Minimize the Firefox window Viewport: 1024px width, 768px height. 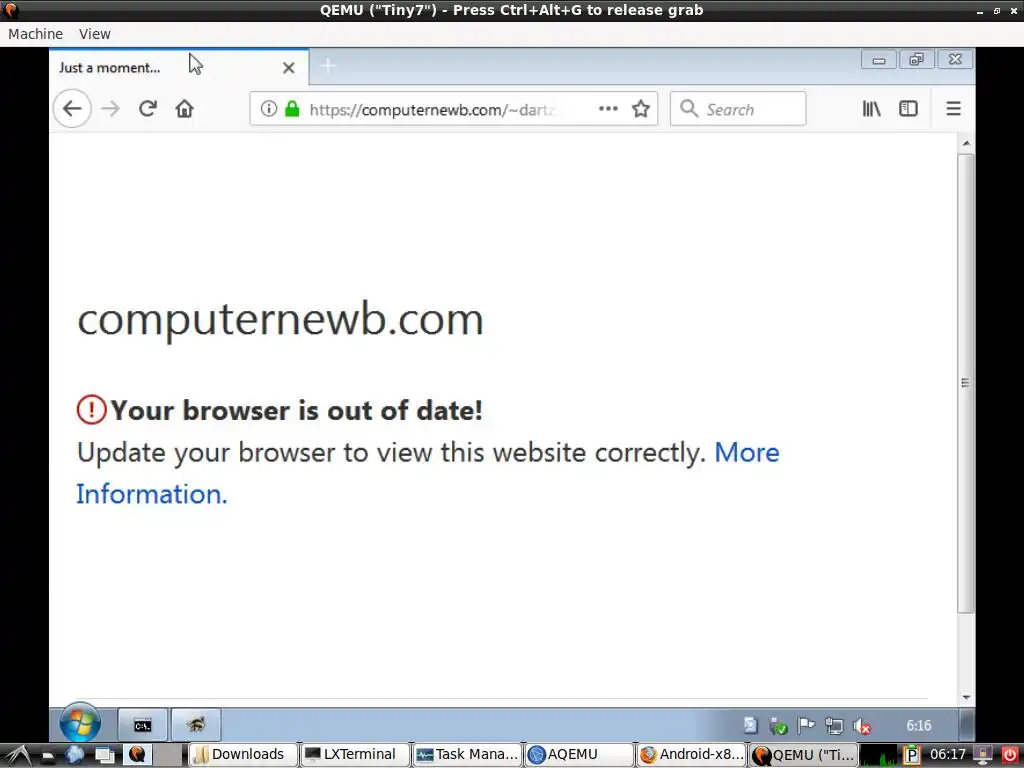[878, 60]
